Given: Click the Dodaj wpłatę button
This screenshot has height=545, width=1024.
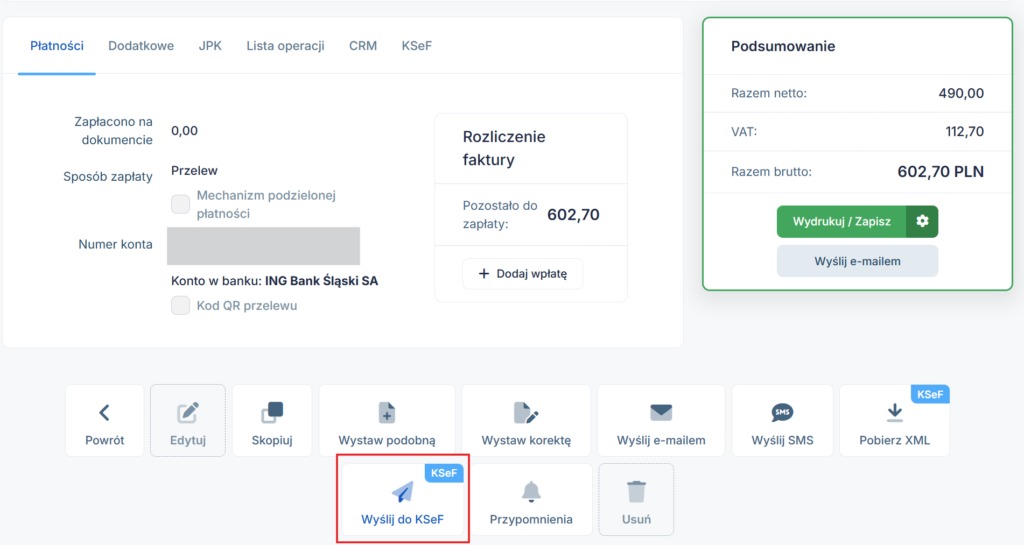Looking at the screenshot, I should (522, 274).
